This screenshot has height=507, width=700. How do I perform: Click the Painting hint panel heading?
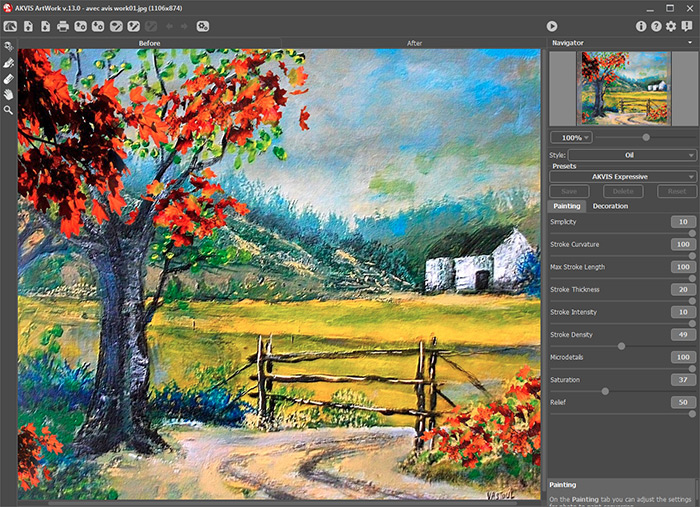[x=562, y=485]
